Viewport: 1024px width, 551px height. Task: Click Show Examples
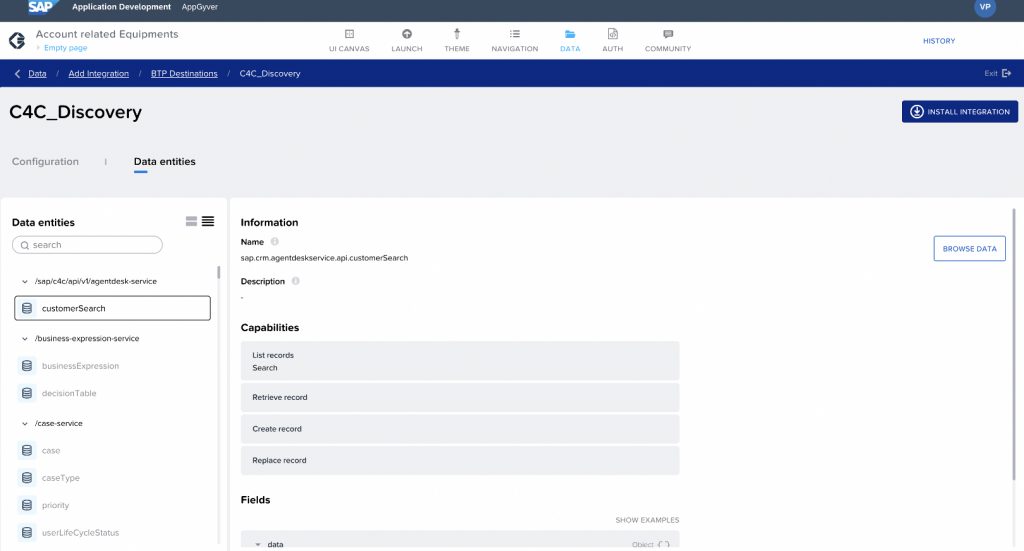(x=647, y=520)
